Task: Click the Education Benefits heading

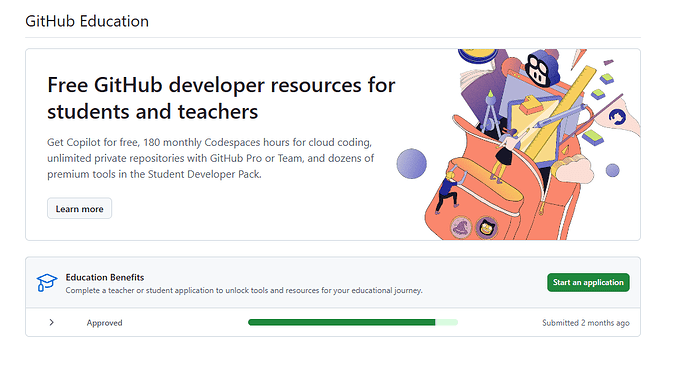Action: [x=105, y=277]
